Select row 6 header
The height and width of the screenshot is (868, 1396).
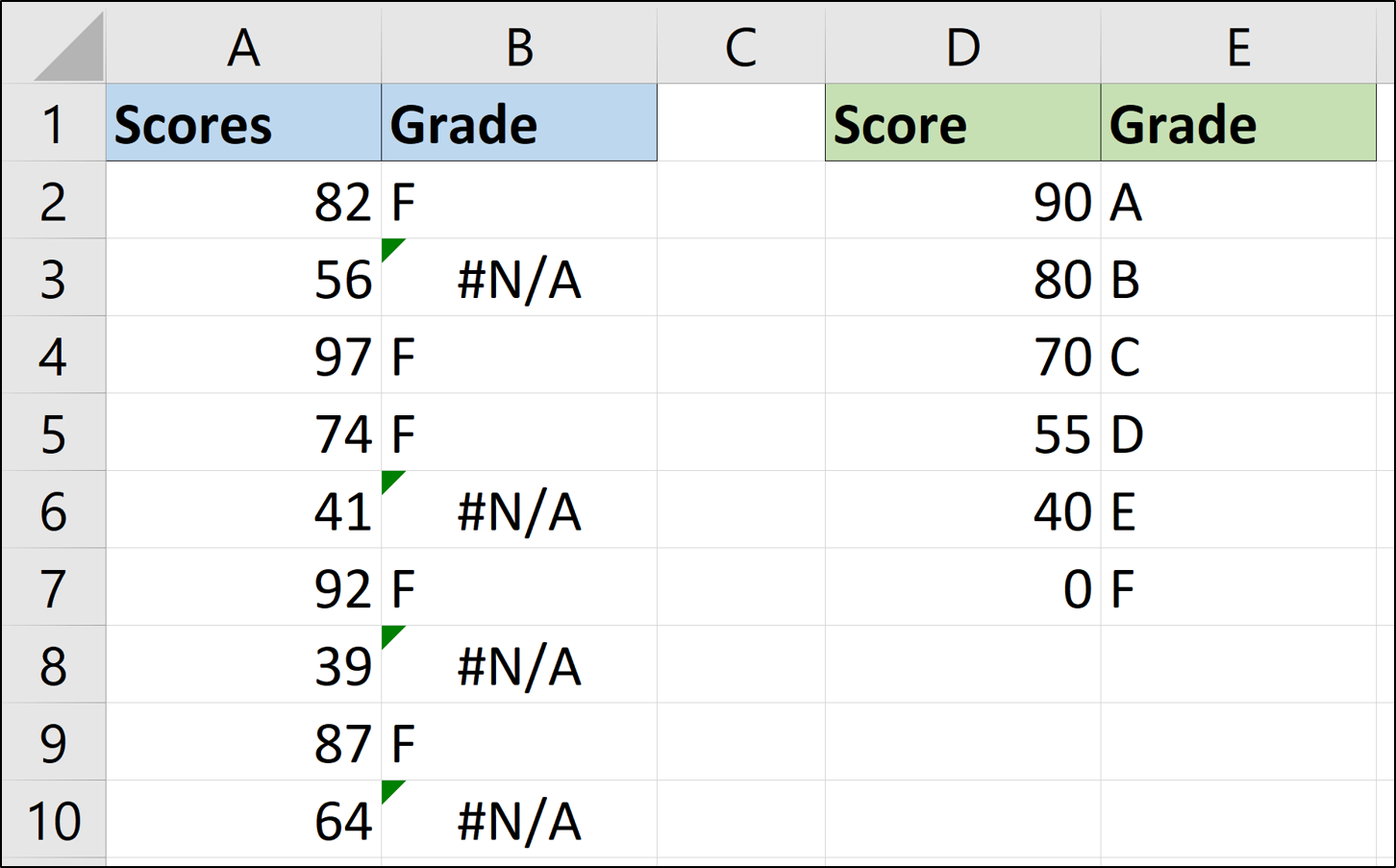coord(53,510)
